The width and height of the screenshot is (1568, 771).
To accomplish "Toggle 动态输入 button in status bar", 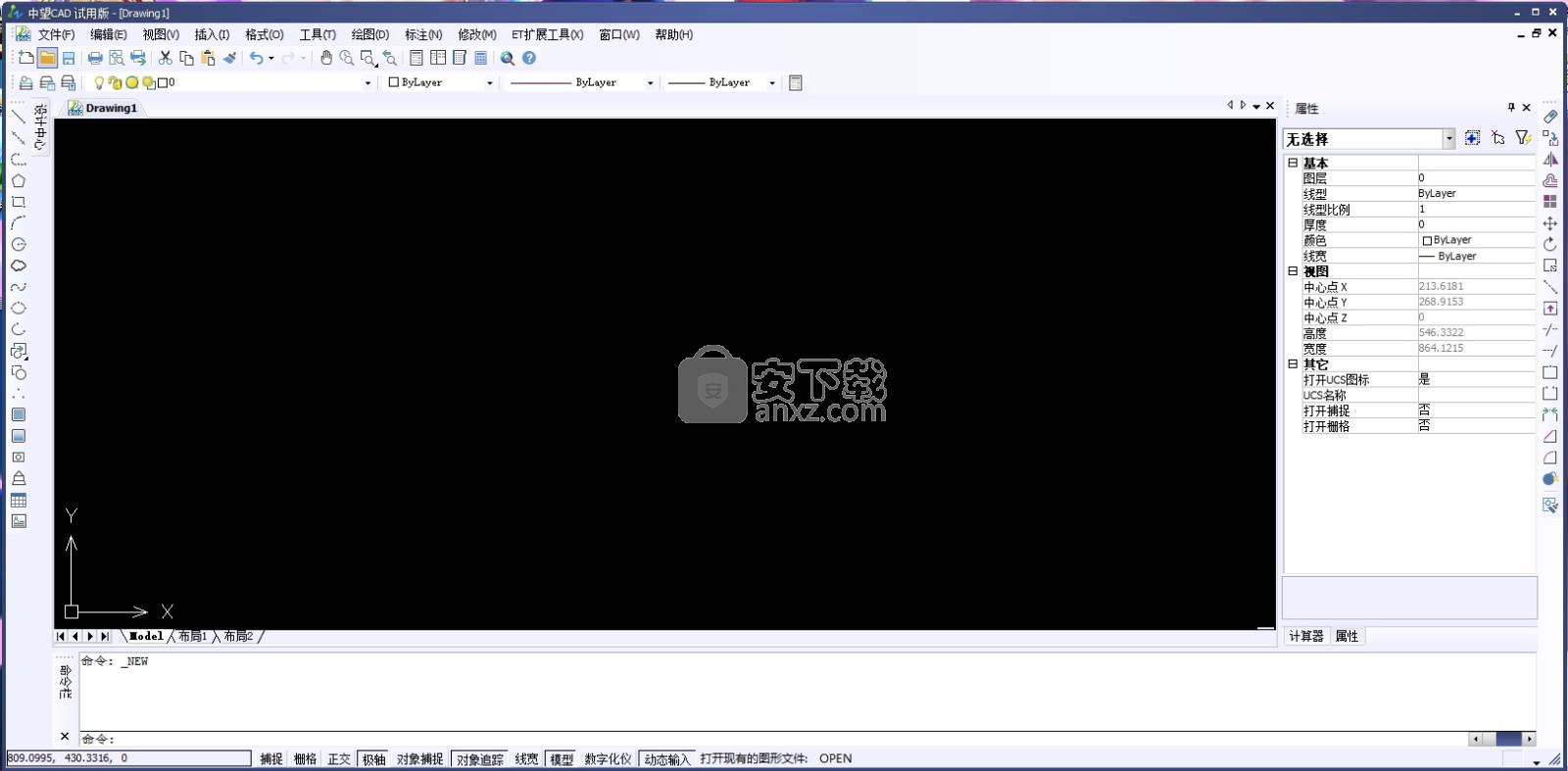I will click(x=666, y=759).
